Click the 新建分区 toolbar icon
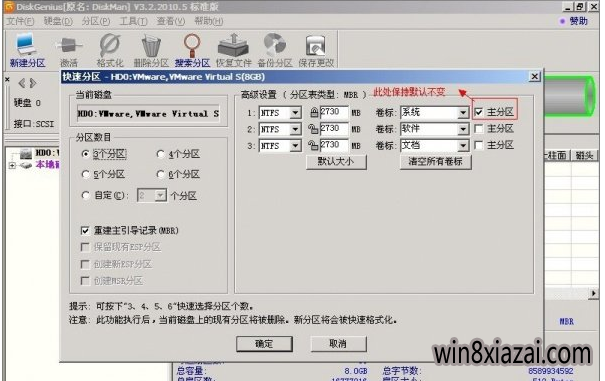Viewport: 605px width, 381px height. (27, 45)
